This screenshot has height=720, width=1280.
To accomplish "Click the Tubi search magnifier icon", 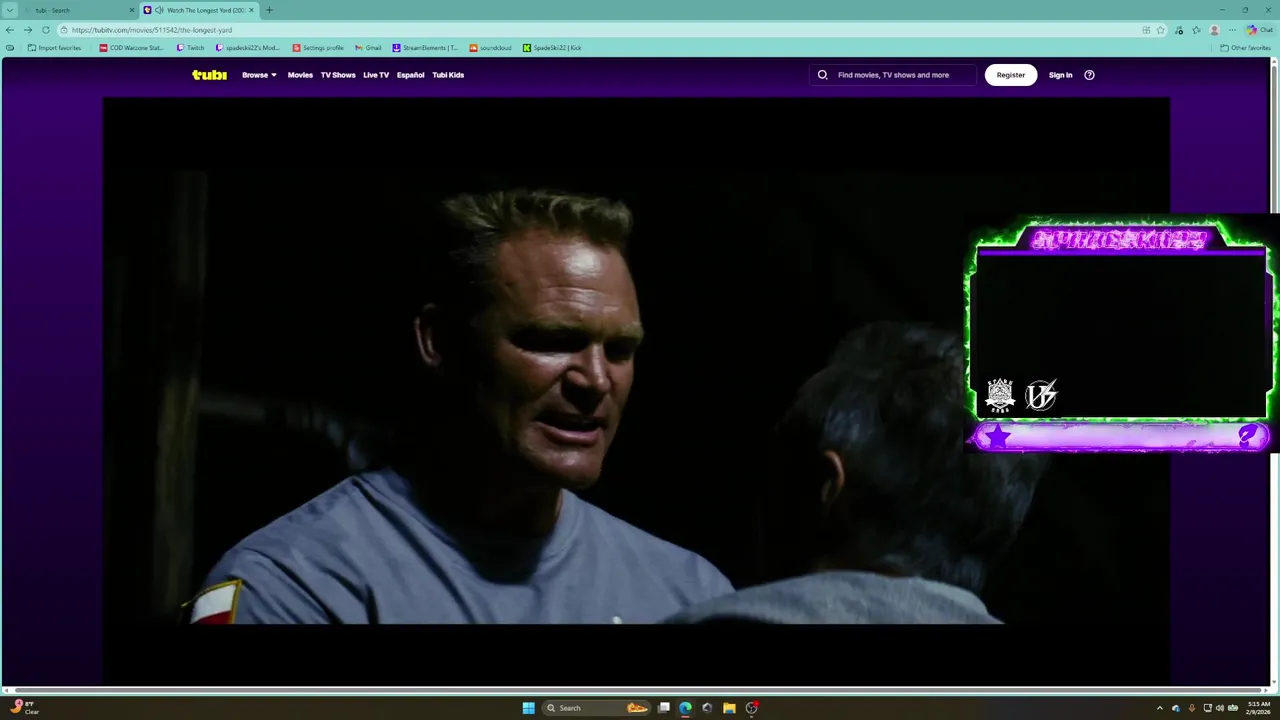I will click(823, 75).
